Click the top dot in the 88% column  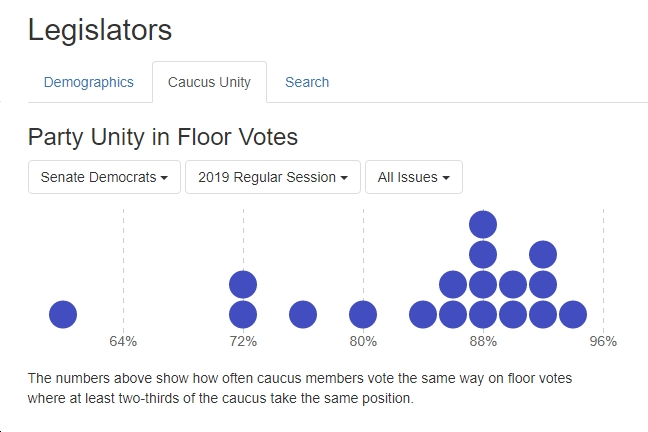click(x=483, y=224)
